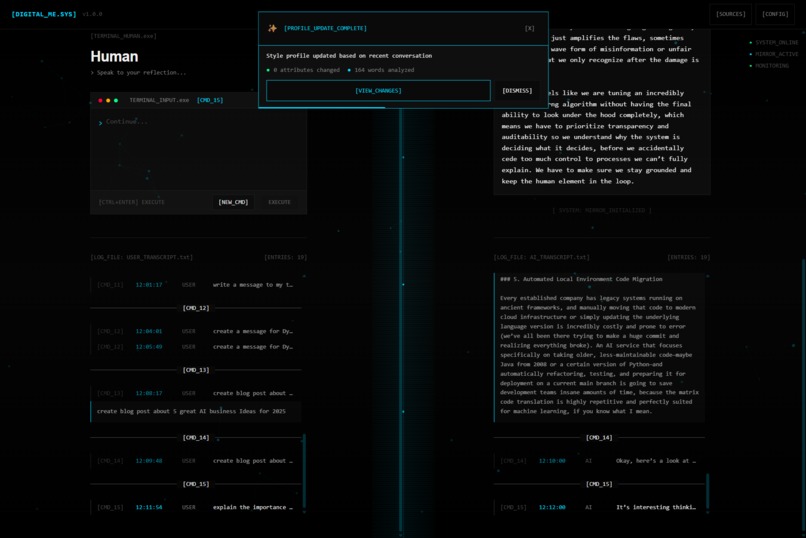Open the [SOURCES] panel
The image size is (806, 538).
(730, 14)
